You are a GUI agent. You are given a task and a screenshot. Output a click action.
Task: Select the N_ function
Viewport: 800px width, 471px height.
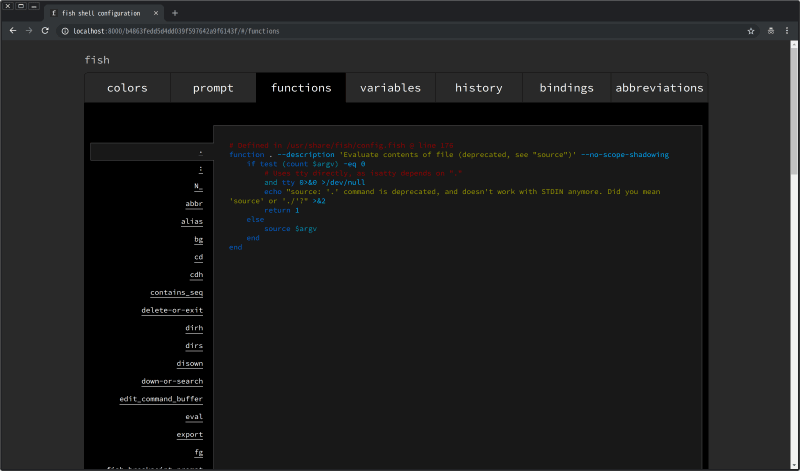click(x=198, y=187)
